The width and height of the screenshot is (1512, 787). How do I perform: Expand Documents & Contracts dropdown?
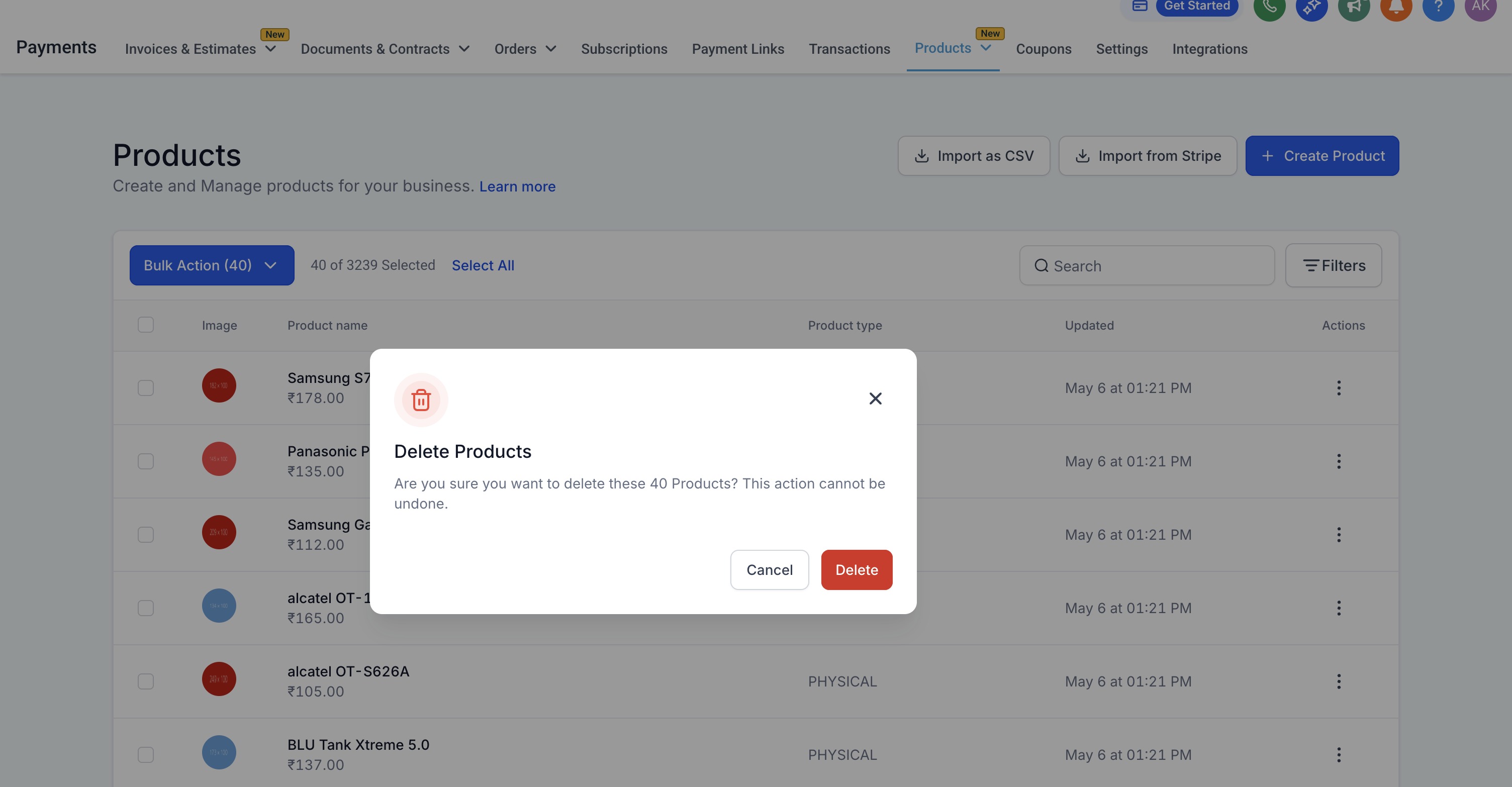(x=385, y=49)
